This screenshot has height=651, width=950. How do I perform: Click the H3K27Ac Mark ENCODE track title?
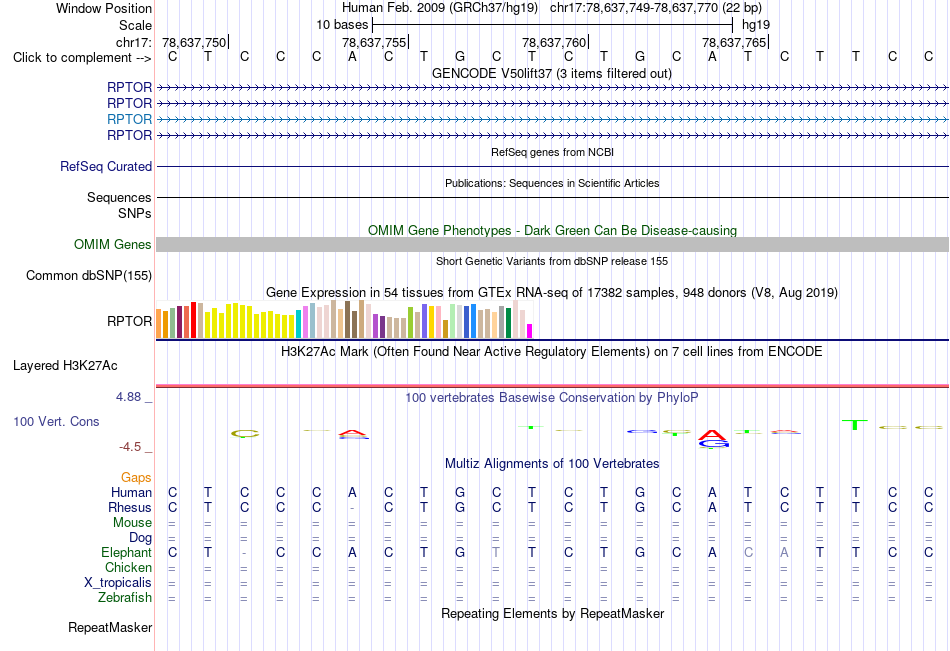tap(551, 352)
